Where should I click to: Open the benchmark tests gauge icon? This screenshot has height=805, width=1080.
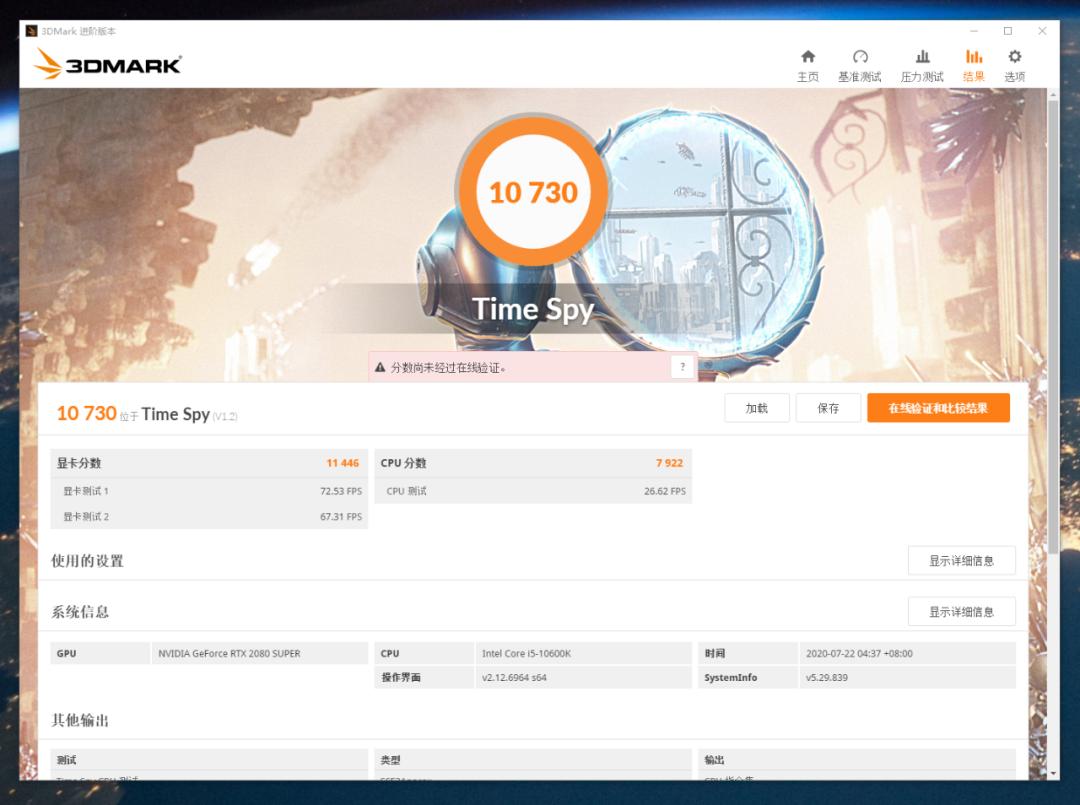tap(860, 56)
